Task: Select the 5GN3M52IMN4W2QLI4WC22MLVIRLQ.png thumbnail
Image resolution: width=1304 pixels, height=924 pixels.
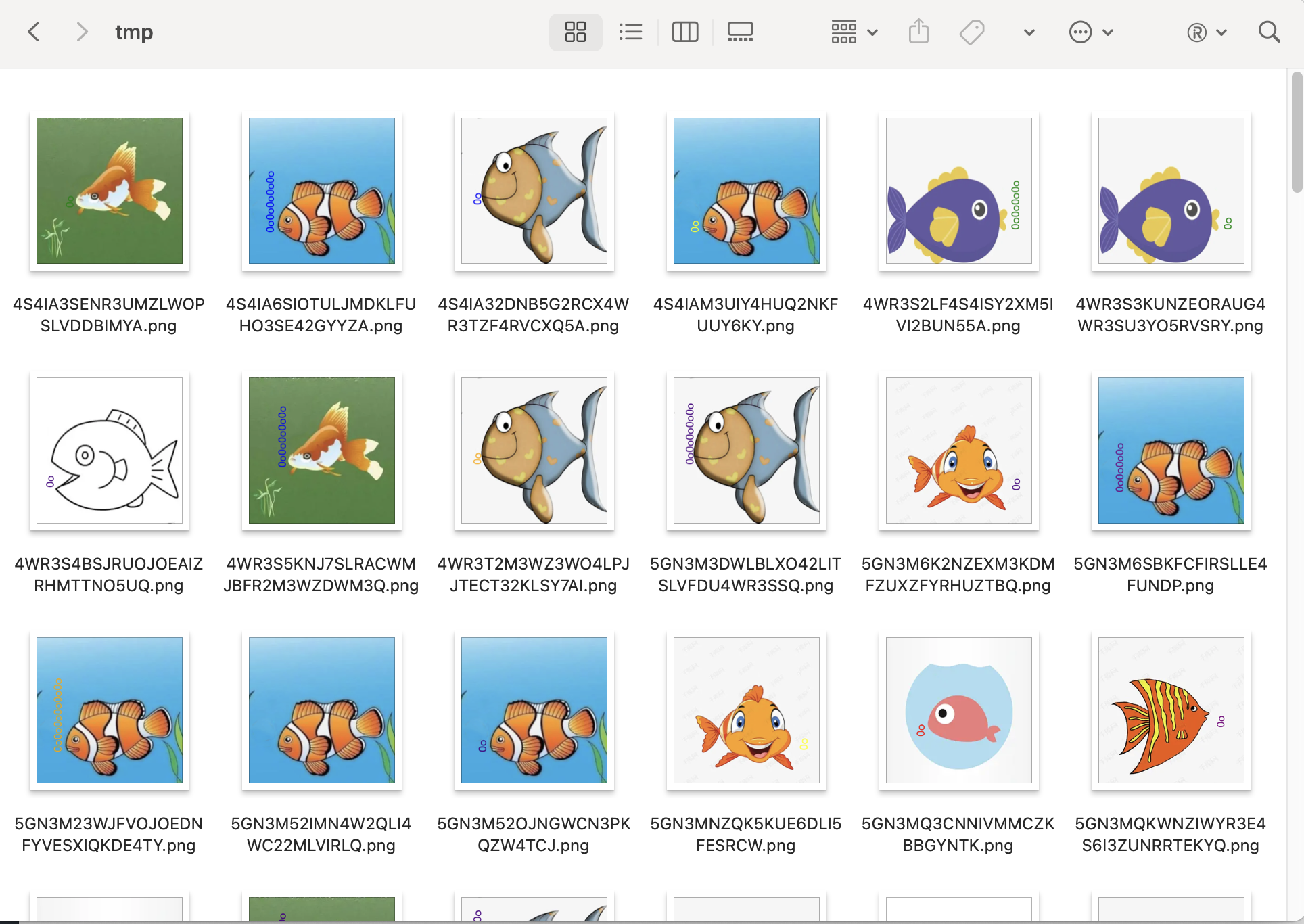Action: 322,710
